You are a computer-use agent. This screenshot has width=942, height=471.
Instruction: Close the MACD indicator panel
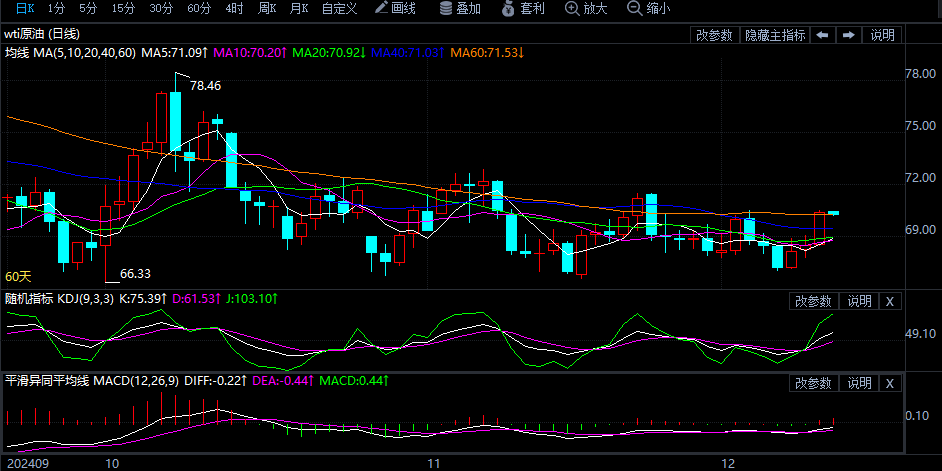890,383
